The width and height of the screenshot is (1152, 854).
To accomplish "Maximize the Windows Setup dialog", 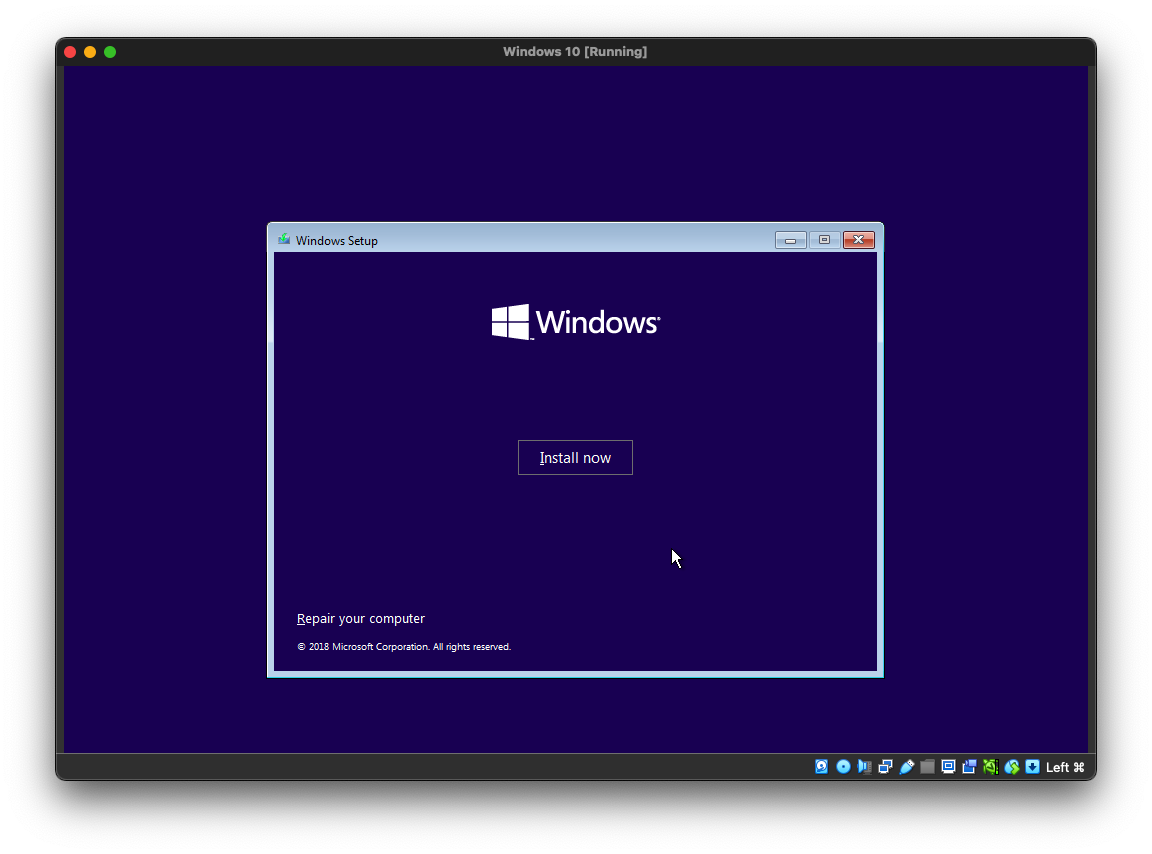I will coord(824,240).
